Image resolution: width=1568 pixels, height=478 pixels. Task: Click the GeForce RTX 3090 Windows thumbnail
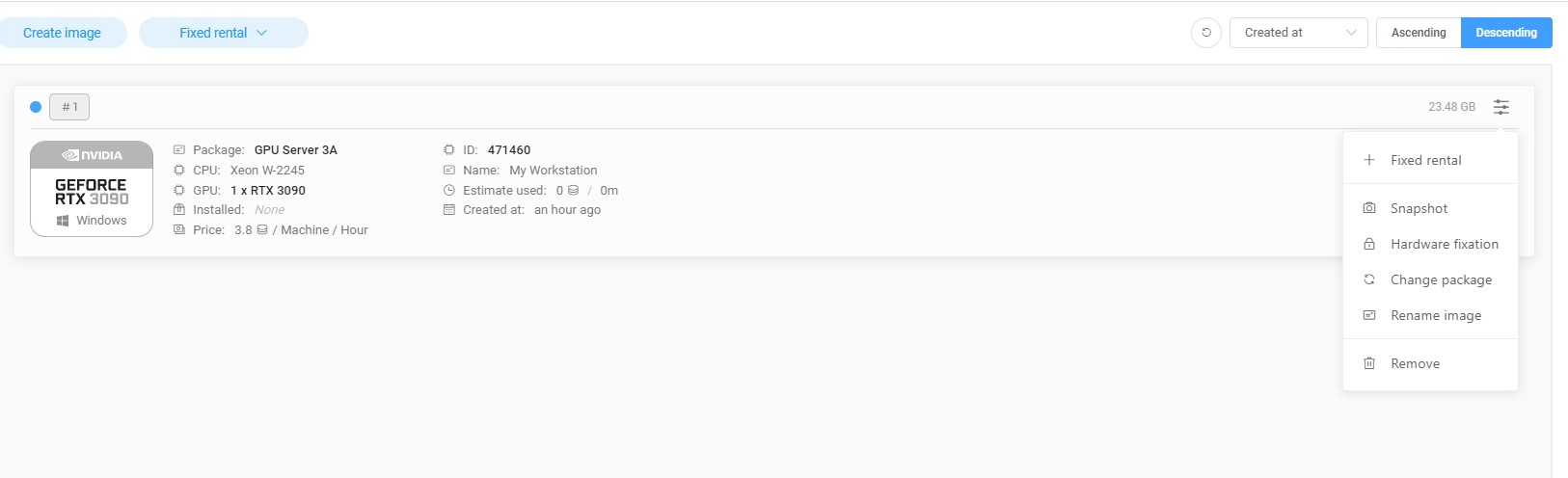click(x=92, y=189)
